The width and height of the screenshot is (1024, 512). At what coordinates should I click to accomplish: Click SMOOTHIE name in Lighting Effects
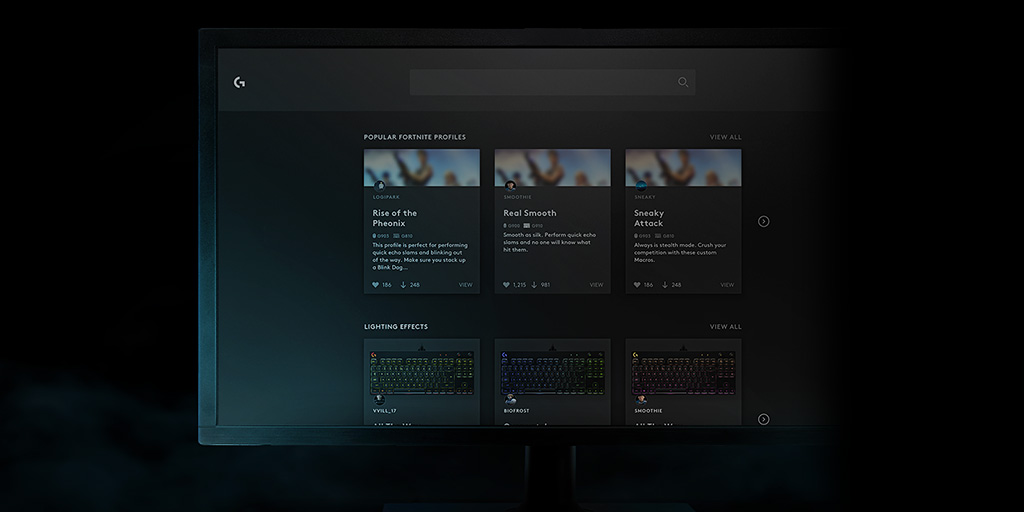648,411
